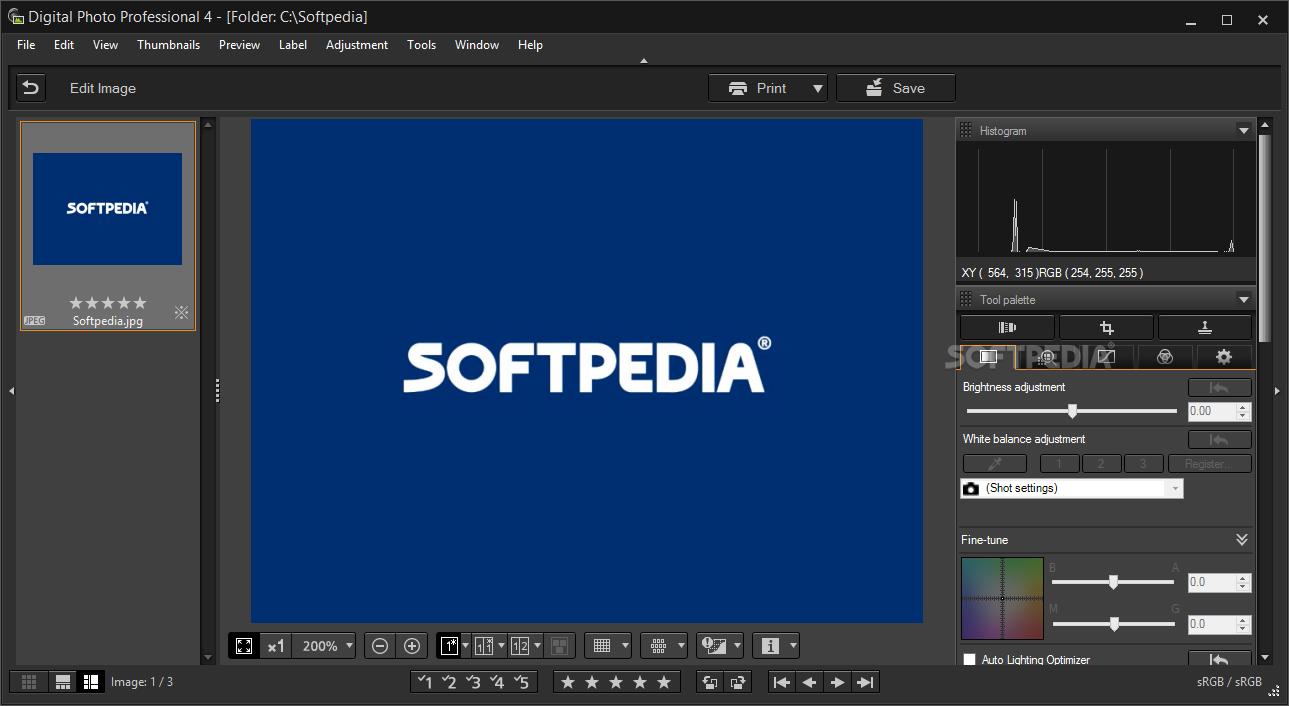Set one-star rating in bottom bar
The image size is (1289, 706).
(x=568, y=682)
